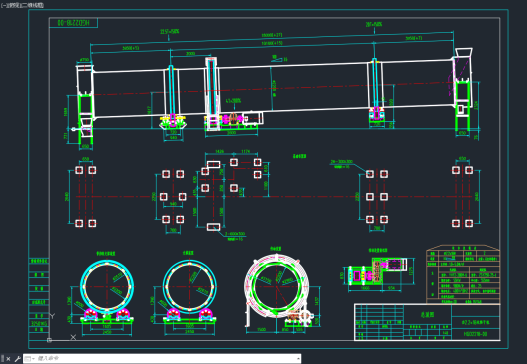Expand command history with the up arrow
This screenshot has height=364, width=527.
(298, 359)
